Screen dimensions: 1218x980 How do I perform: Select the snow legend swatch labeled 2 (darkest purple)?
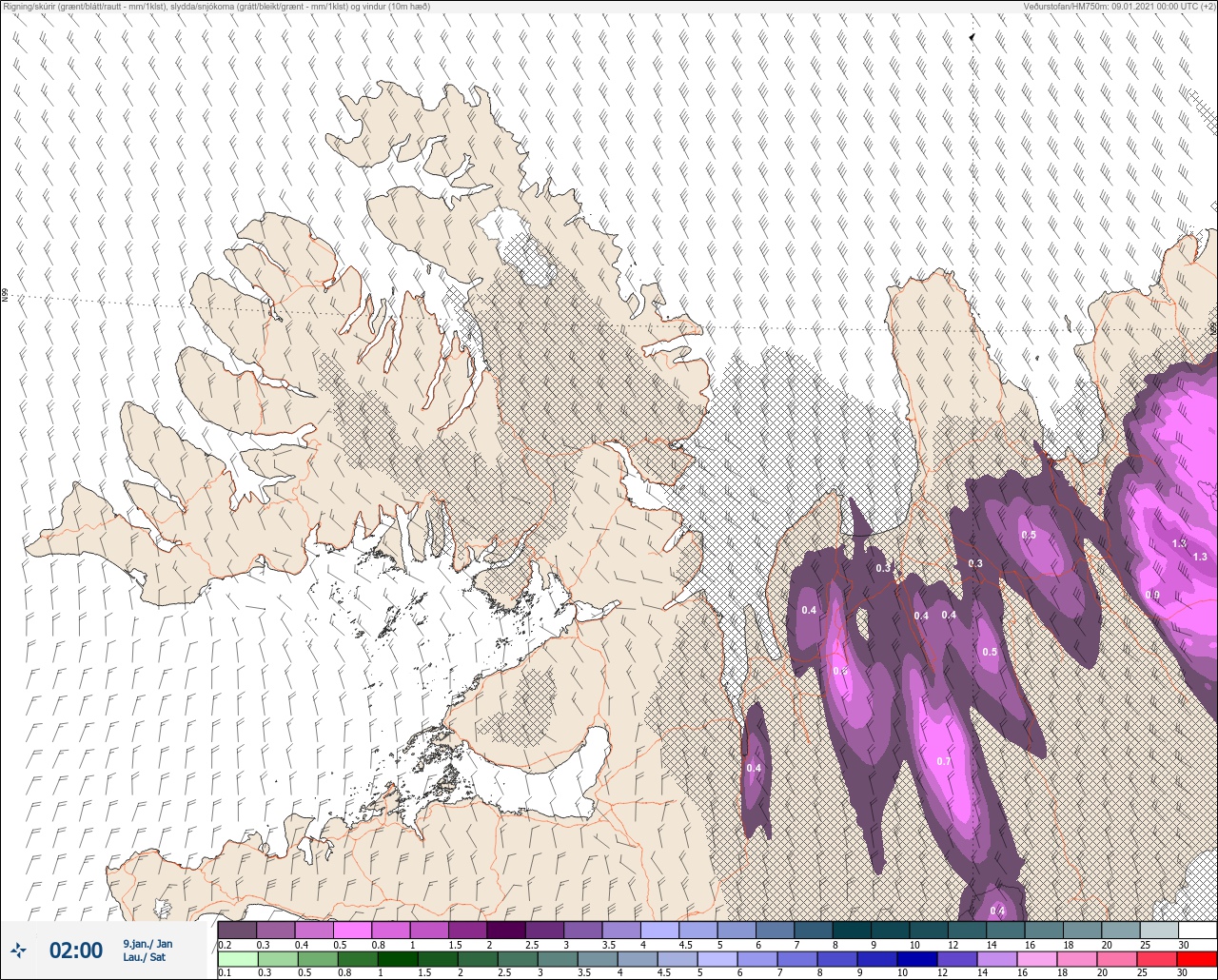pos(506,930)
